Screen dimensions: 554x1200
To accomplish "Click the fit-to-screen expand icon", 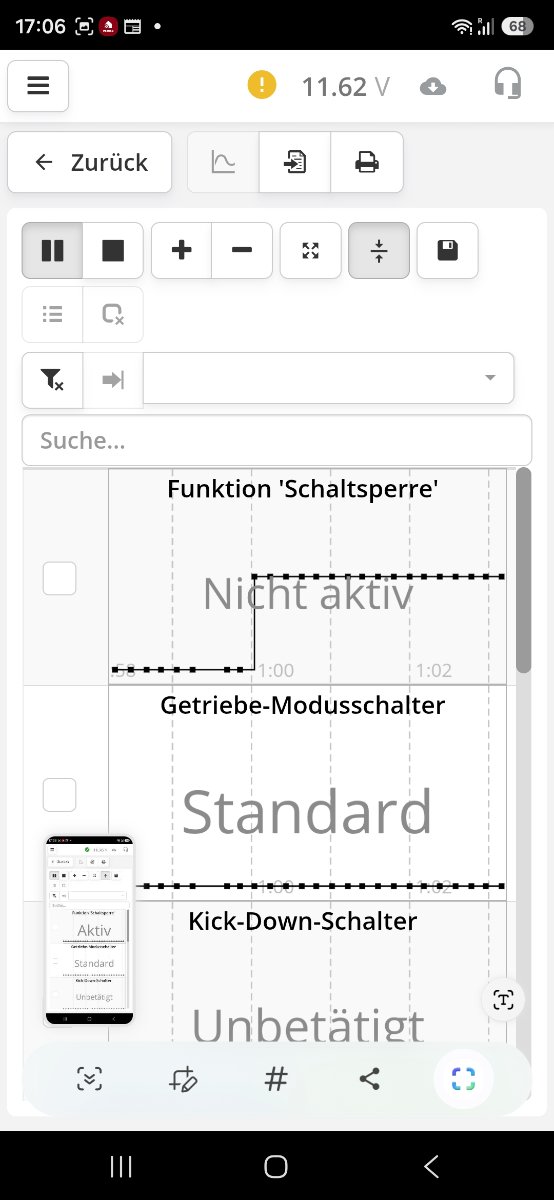I will (x=311, y=250).
